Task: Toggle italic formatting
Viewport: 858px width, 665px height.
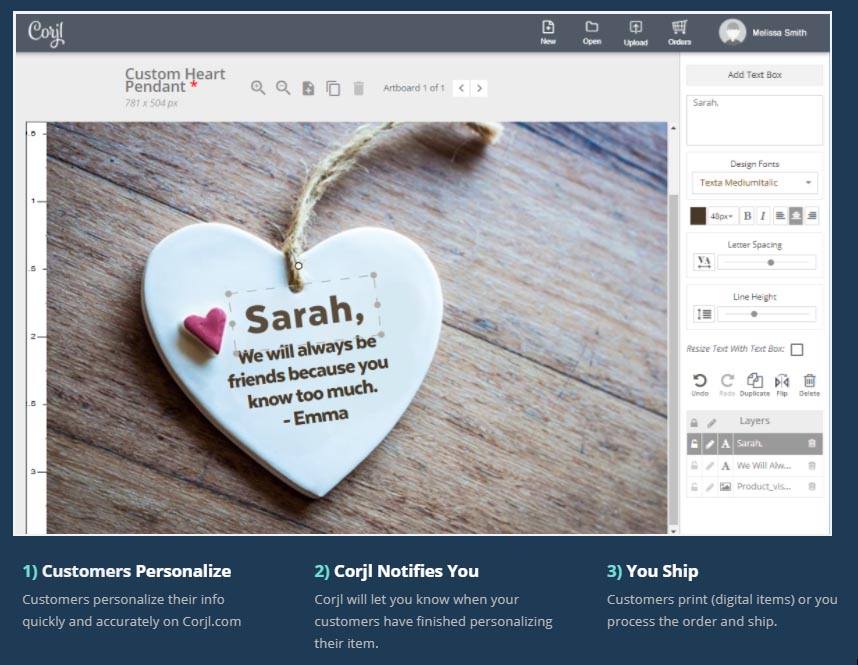Action: (x=763, y=216)
